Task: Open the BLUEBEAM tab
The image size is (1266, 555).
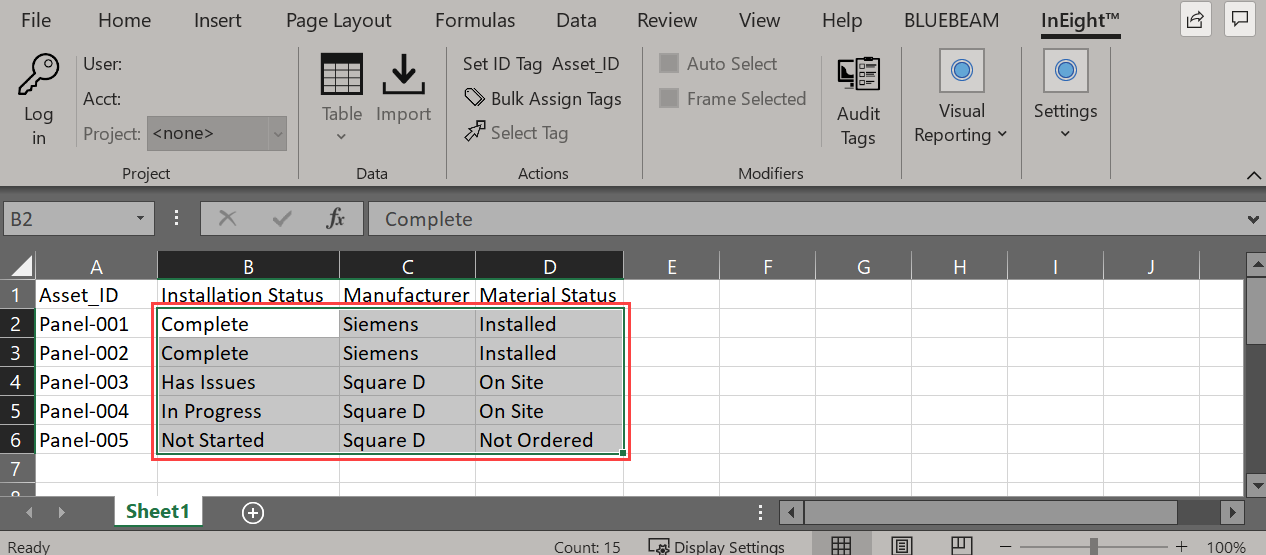Action: click(949, 20)
